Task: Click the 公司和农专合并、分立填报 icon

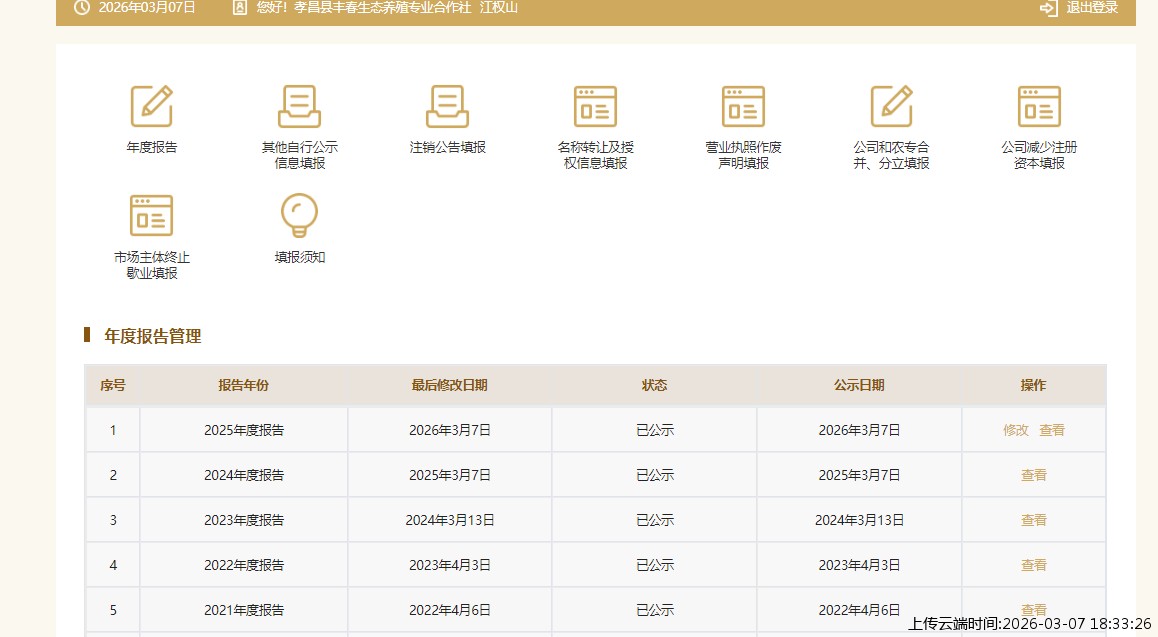Action: coord(891,106)
